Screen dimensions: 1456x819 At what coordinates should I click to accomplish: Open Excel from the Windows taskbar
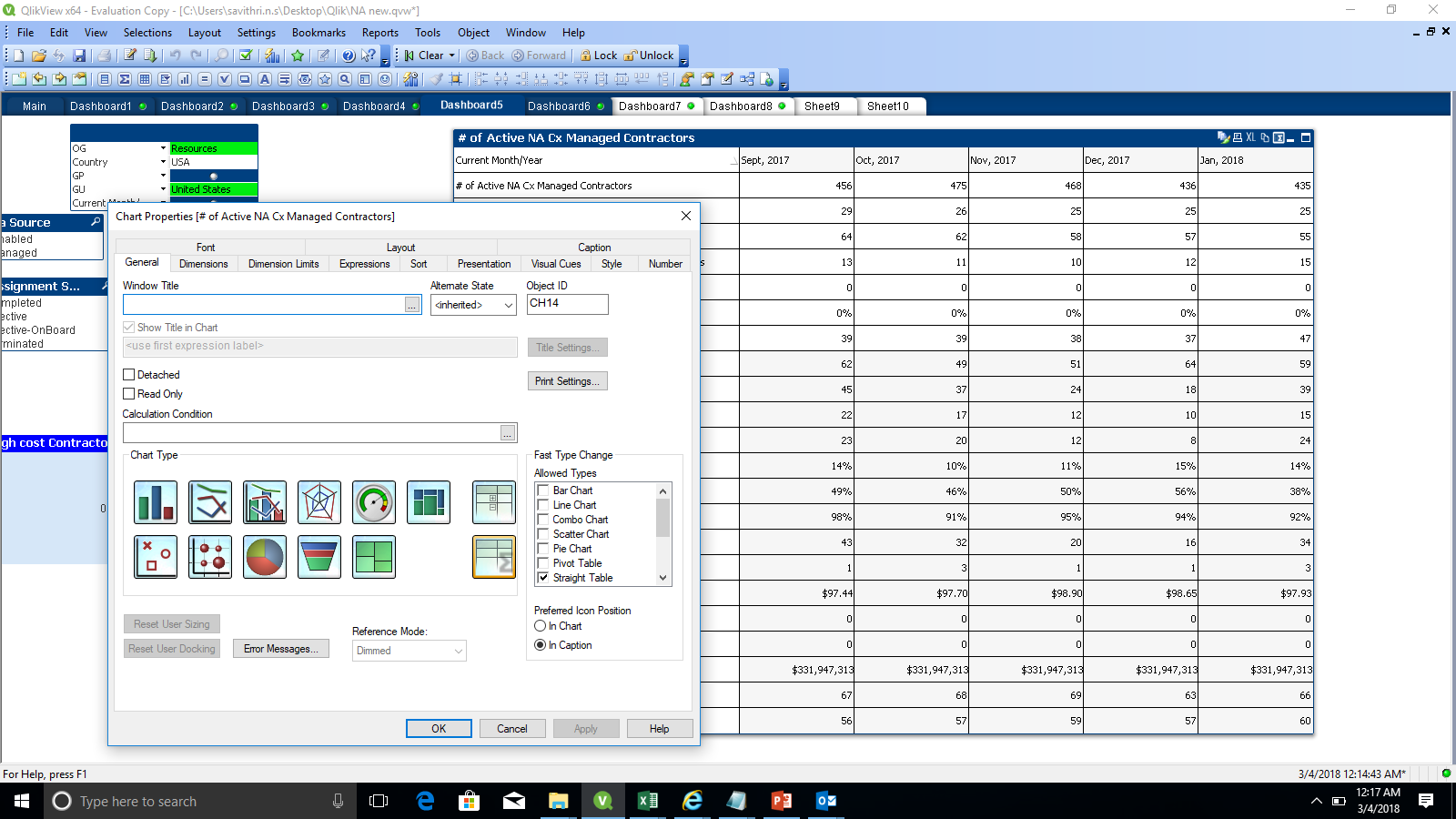[x=647, y=801]
